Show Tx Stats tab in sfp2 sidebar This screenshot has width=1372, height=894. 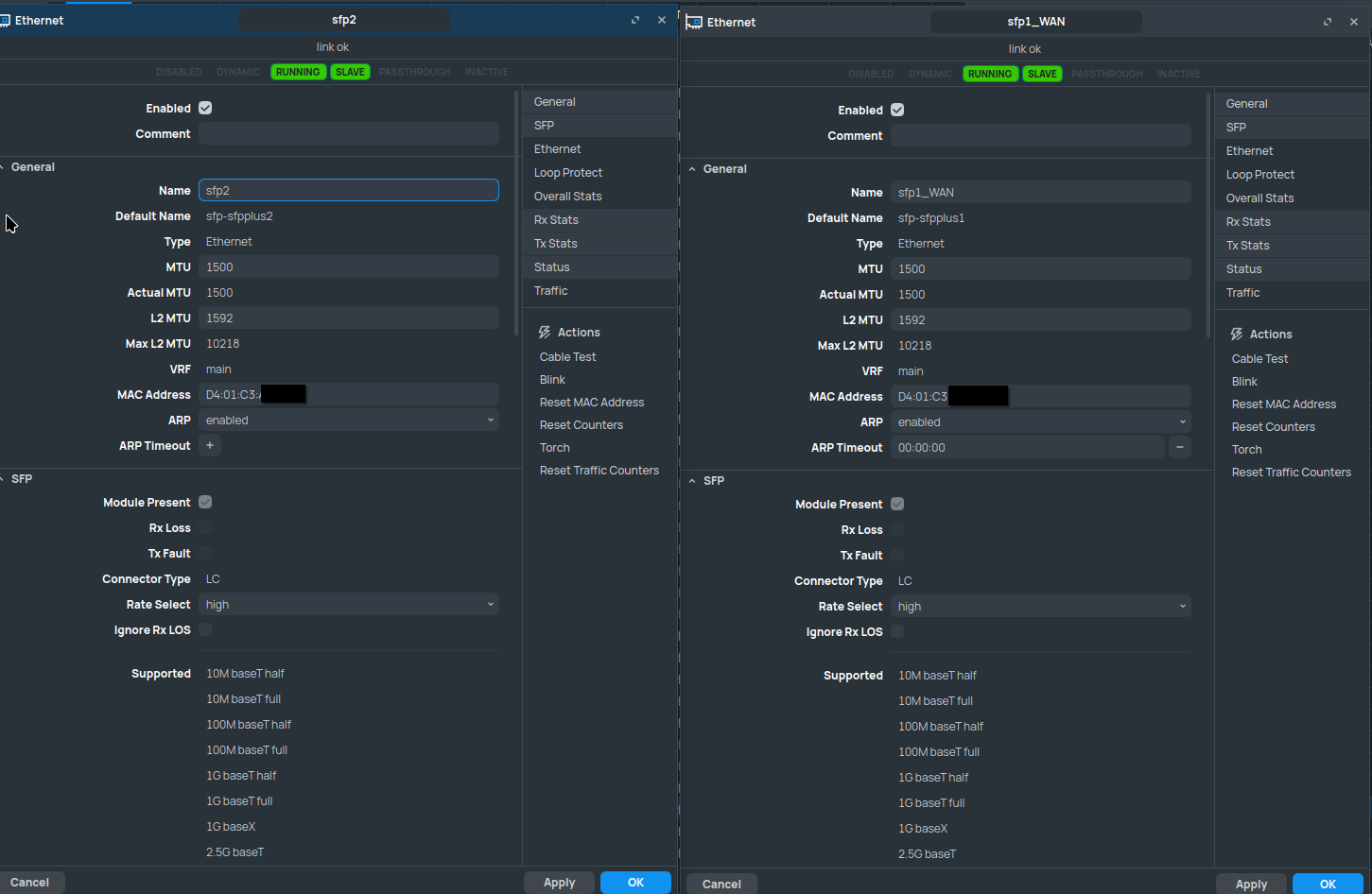pyautogui.click(x=600, y=244)
